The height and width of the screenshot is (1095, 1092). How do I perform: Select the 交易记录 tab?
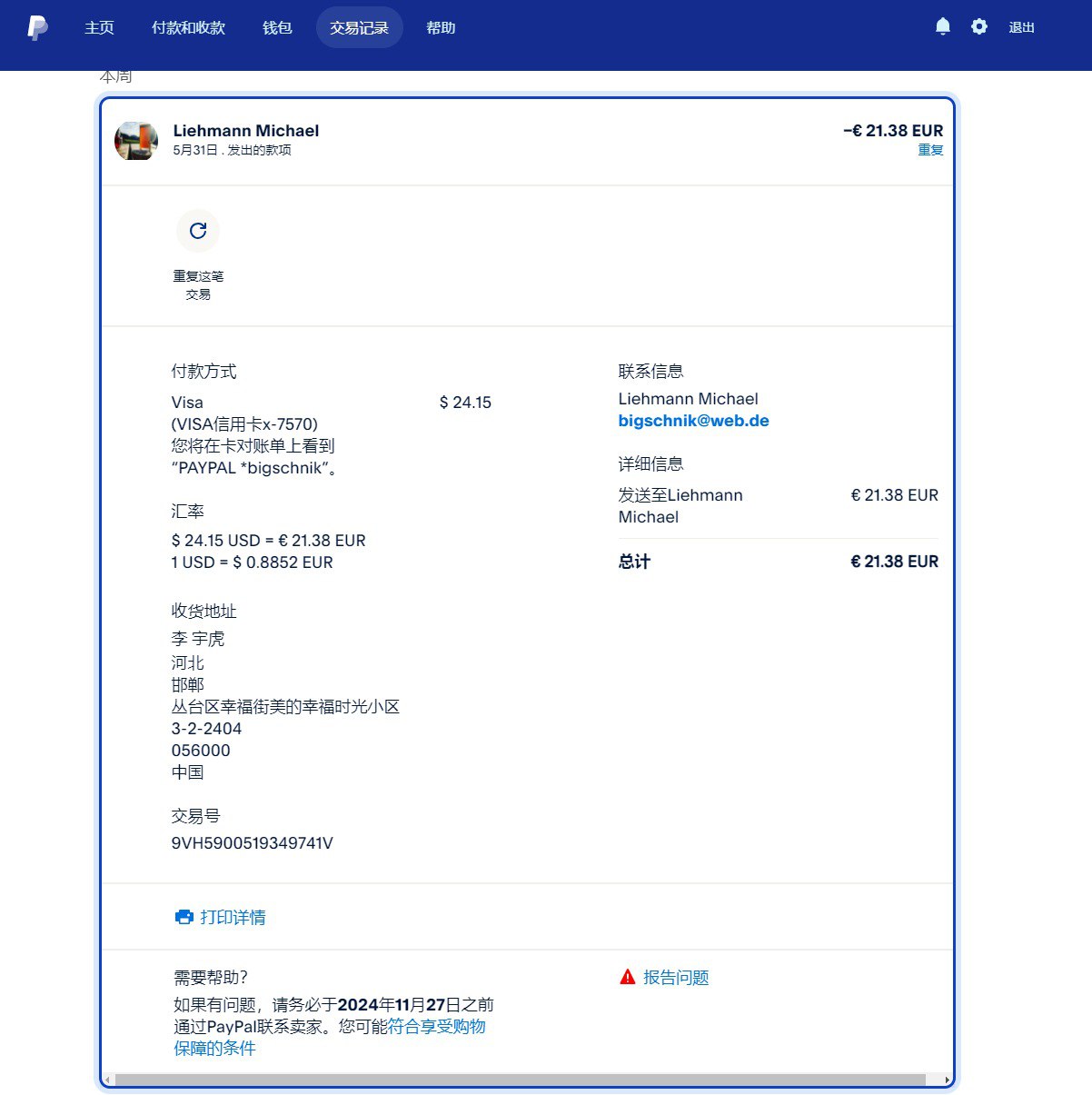pos(359,28)
